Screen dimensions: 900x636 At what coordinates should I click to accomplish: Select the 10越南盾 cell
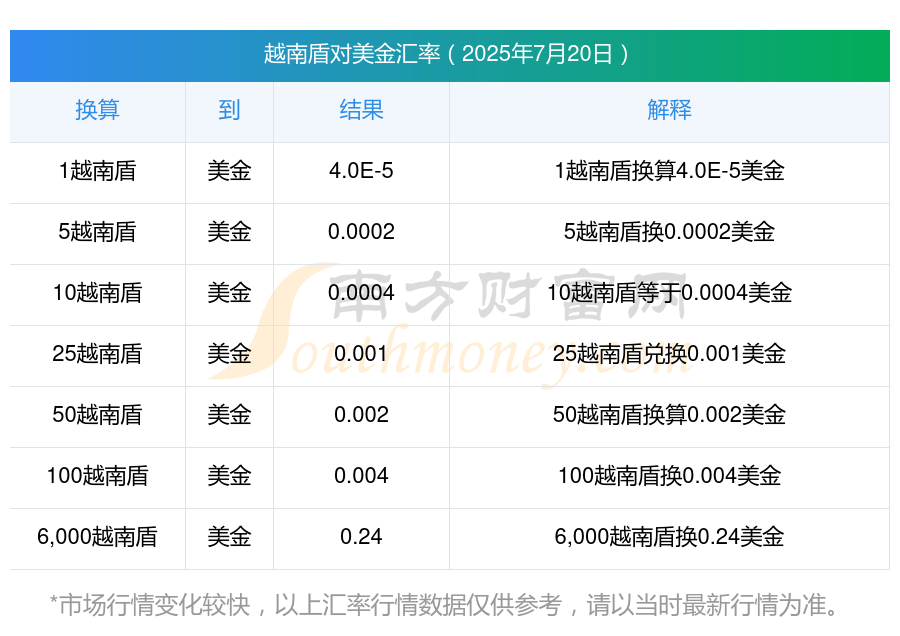(x=98, y=293)
